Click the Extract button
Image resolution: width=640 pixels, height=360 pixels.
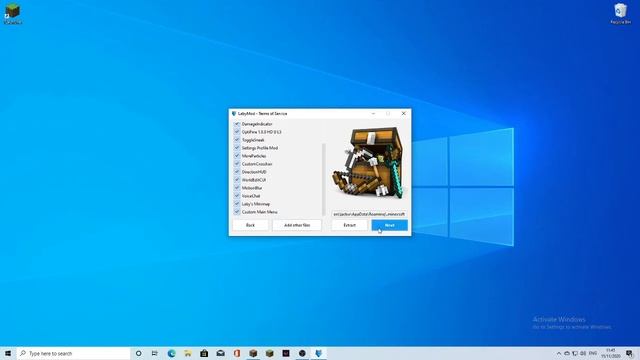349,225
